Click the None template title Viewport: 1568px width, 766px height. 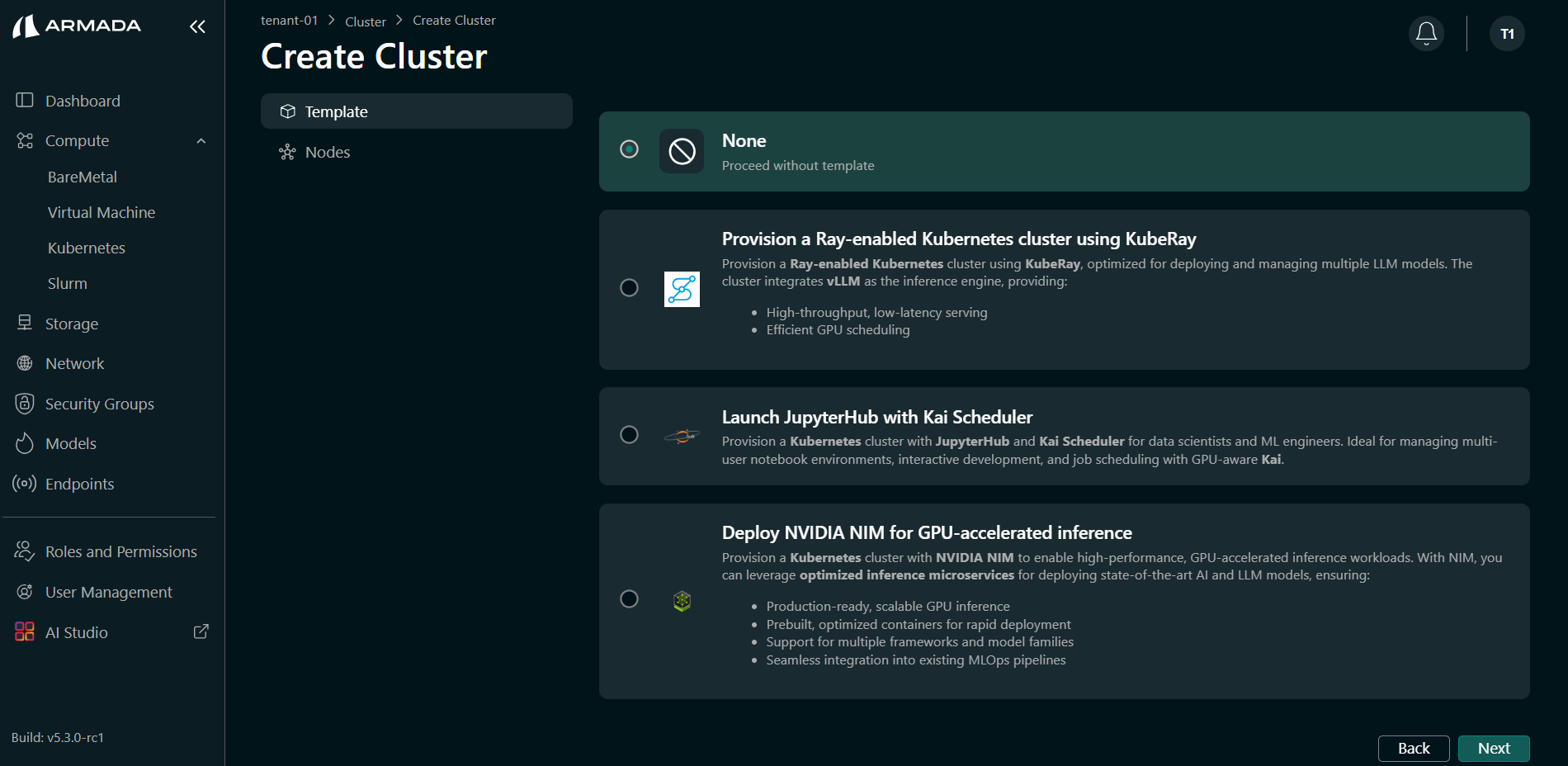pos(744,141)
